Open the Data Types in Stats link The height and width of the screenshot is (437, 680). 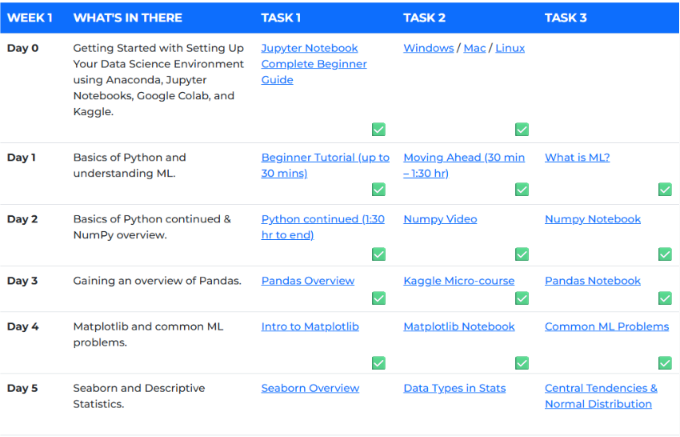pyautogui.click(x=454, y=388)
